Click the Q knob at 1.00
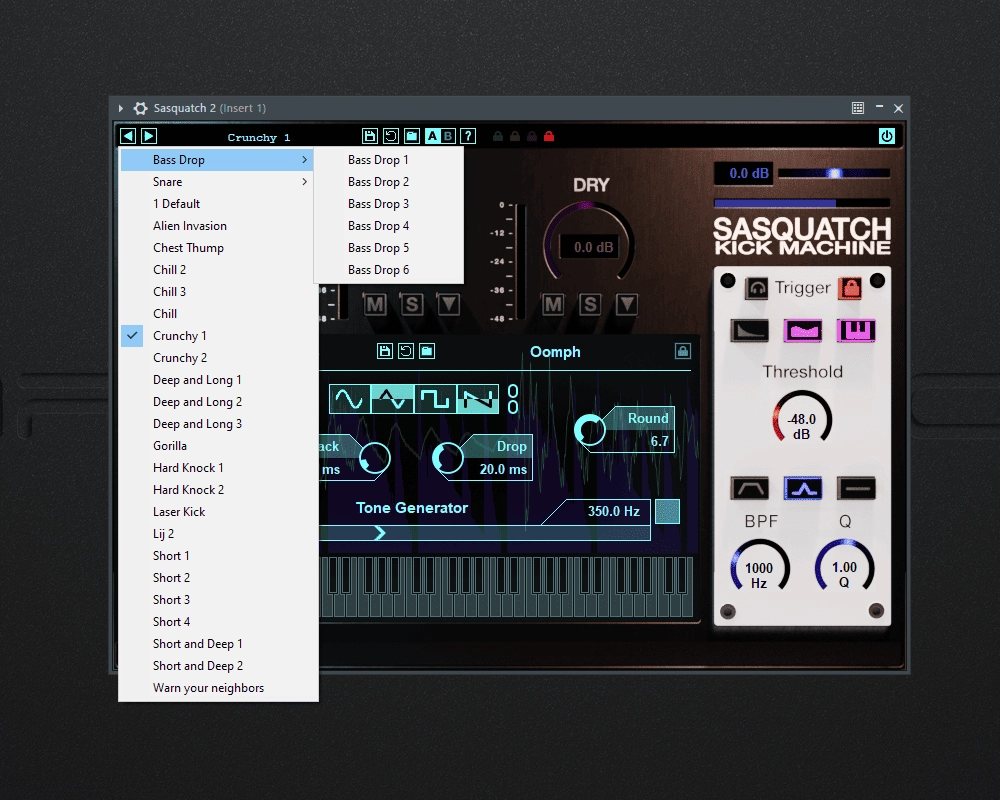 844,567
